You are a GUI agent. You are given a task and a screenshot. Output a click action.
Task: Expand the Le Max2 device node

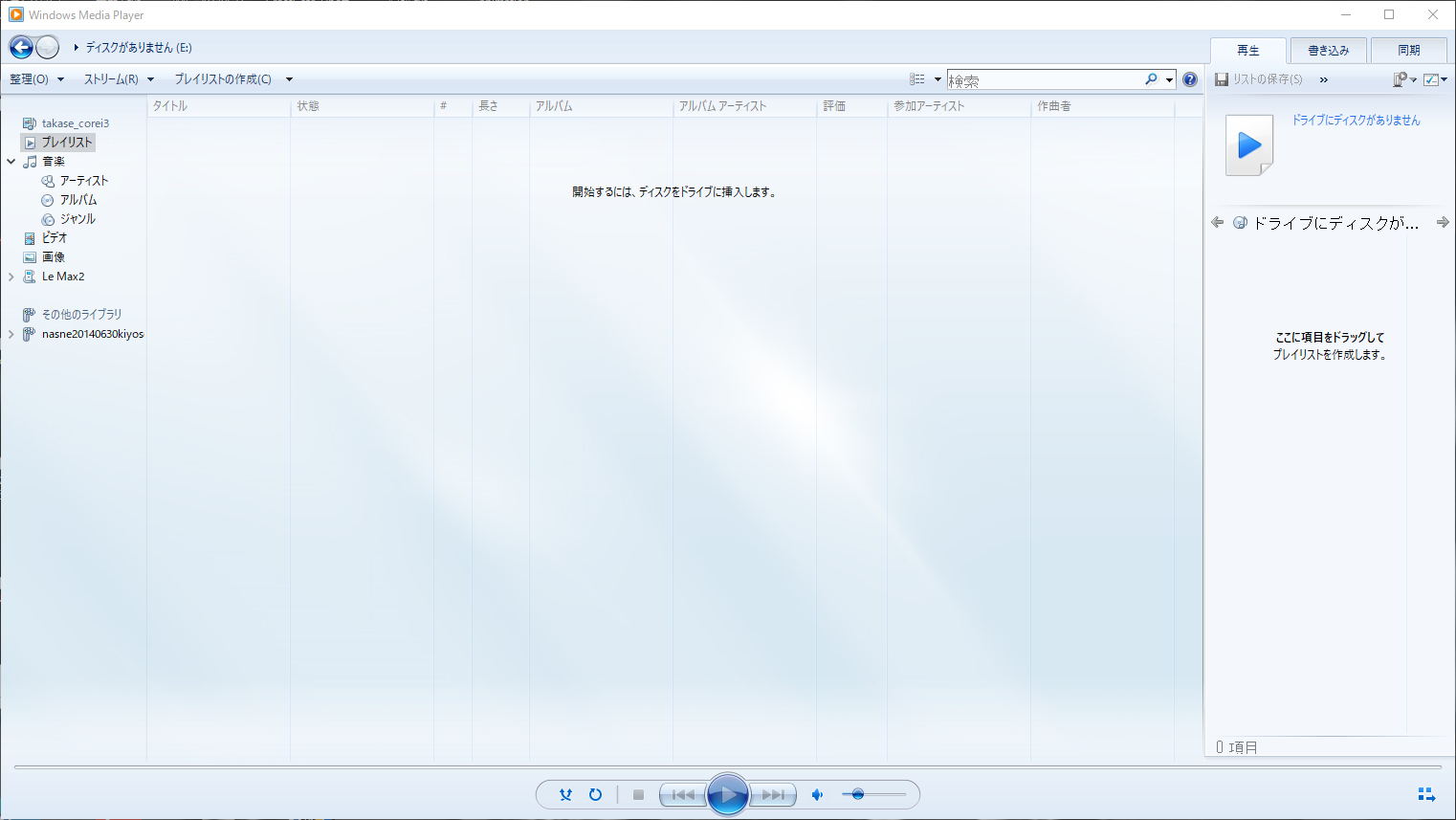11,277
